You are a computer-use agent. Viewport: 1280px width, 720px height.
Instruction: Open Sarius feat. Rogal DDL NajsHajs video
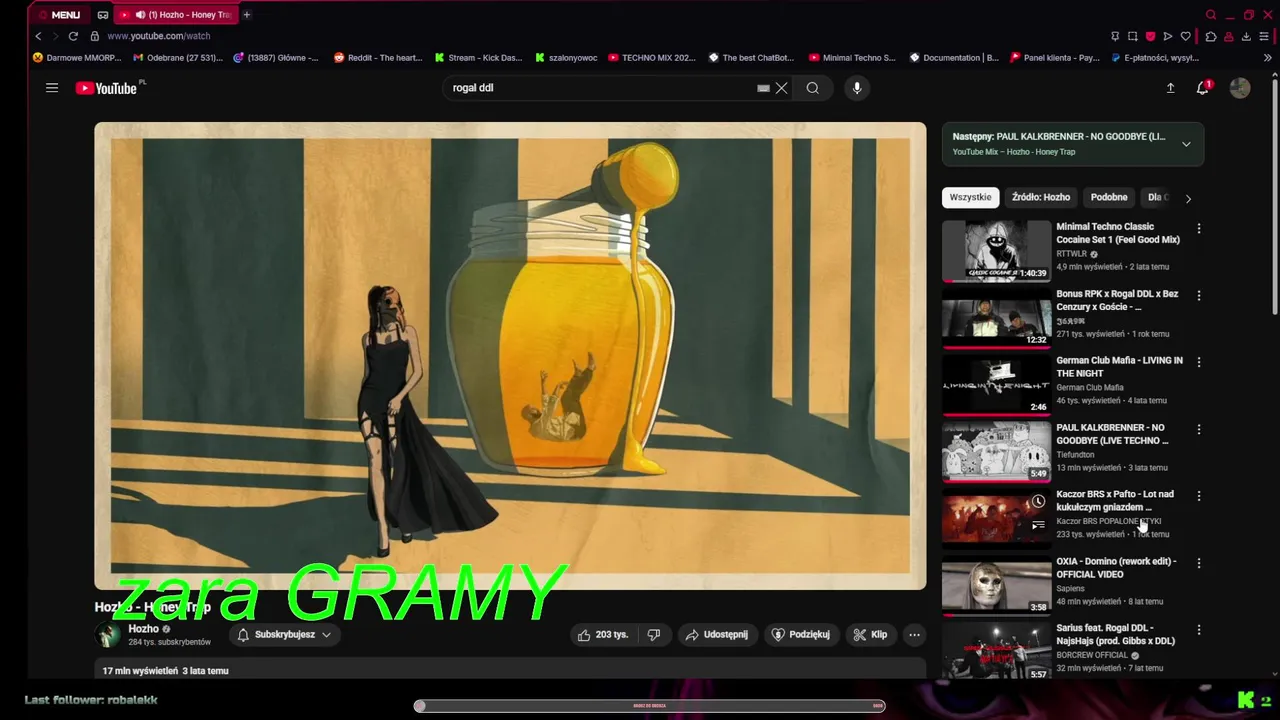1115,635
